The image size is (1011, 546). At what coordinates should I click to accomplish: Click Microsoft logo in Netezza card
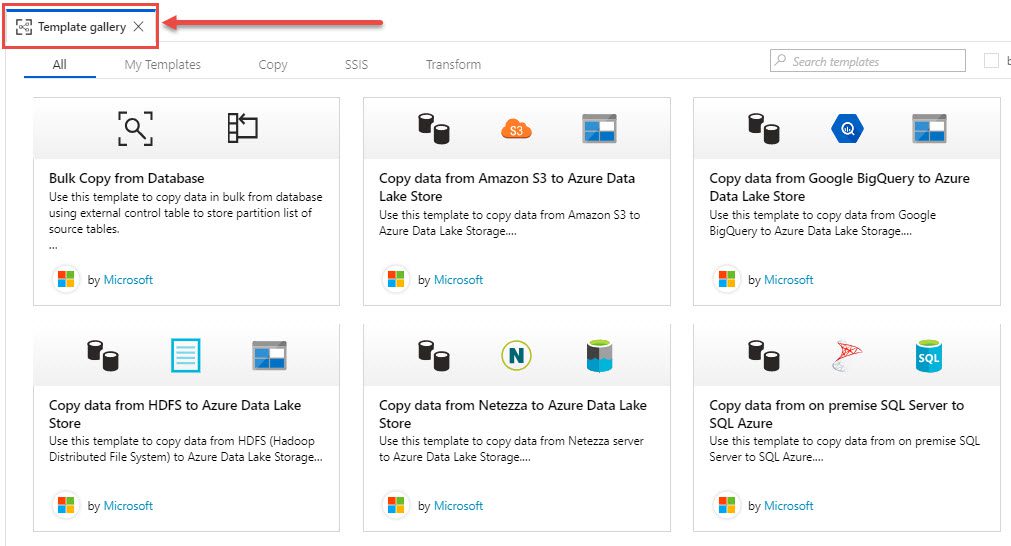tap(396, 505)
